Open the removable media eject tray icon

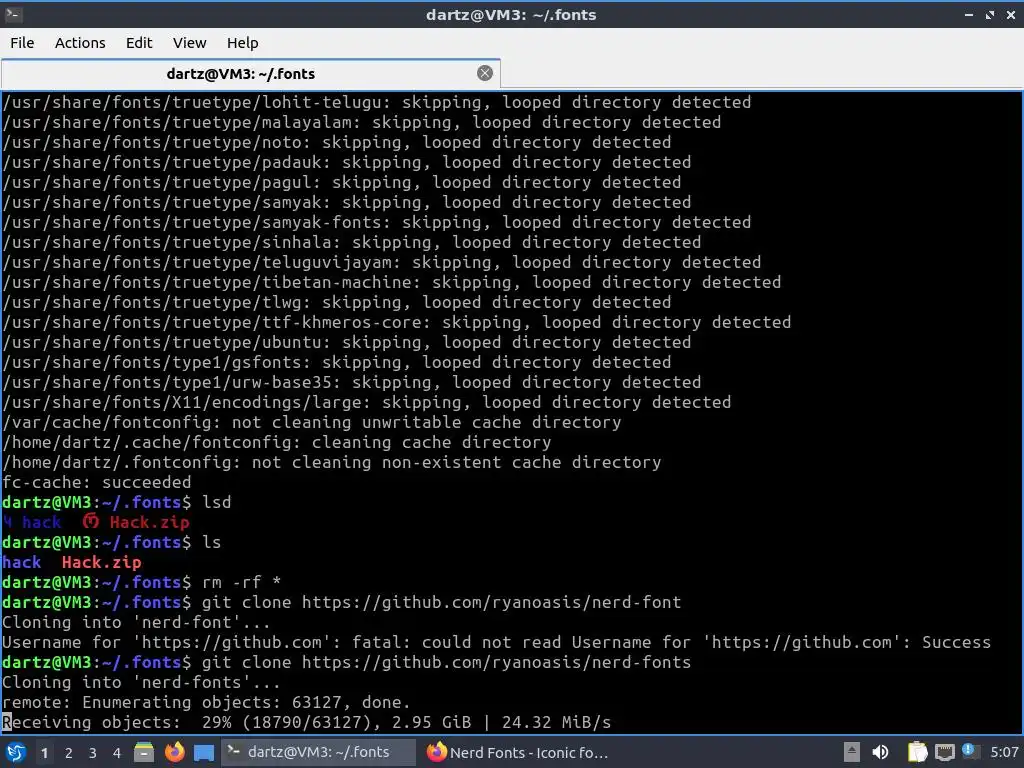(x=852, y=752)
